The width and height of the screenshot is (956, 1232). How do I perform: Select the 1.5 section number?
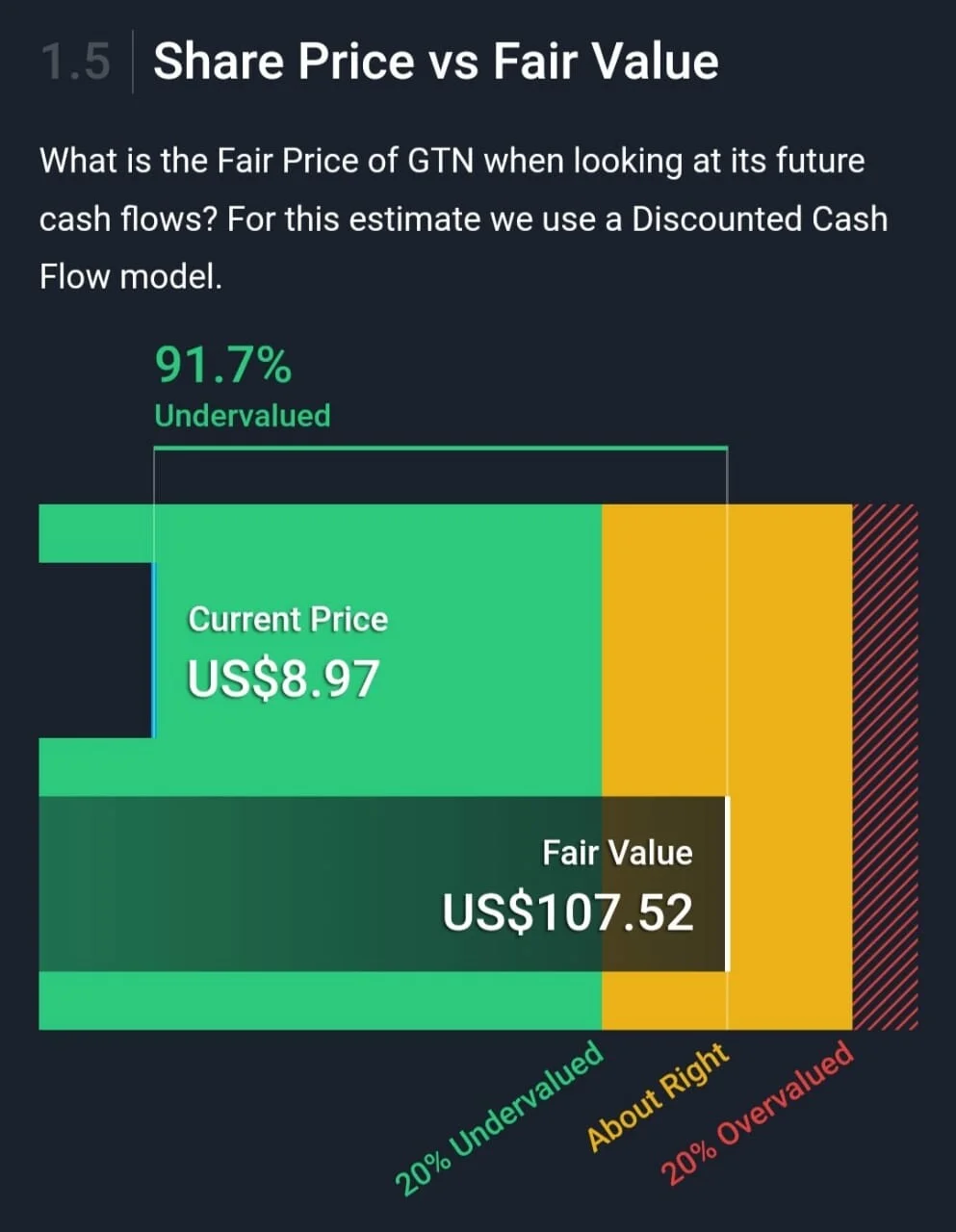click(76, 63)
